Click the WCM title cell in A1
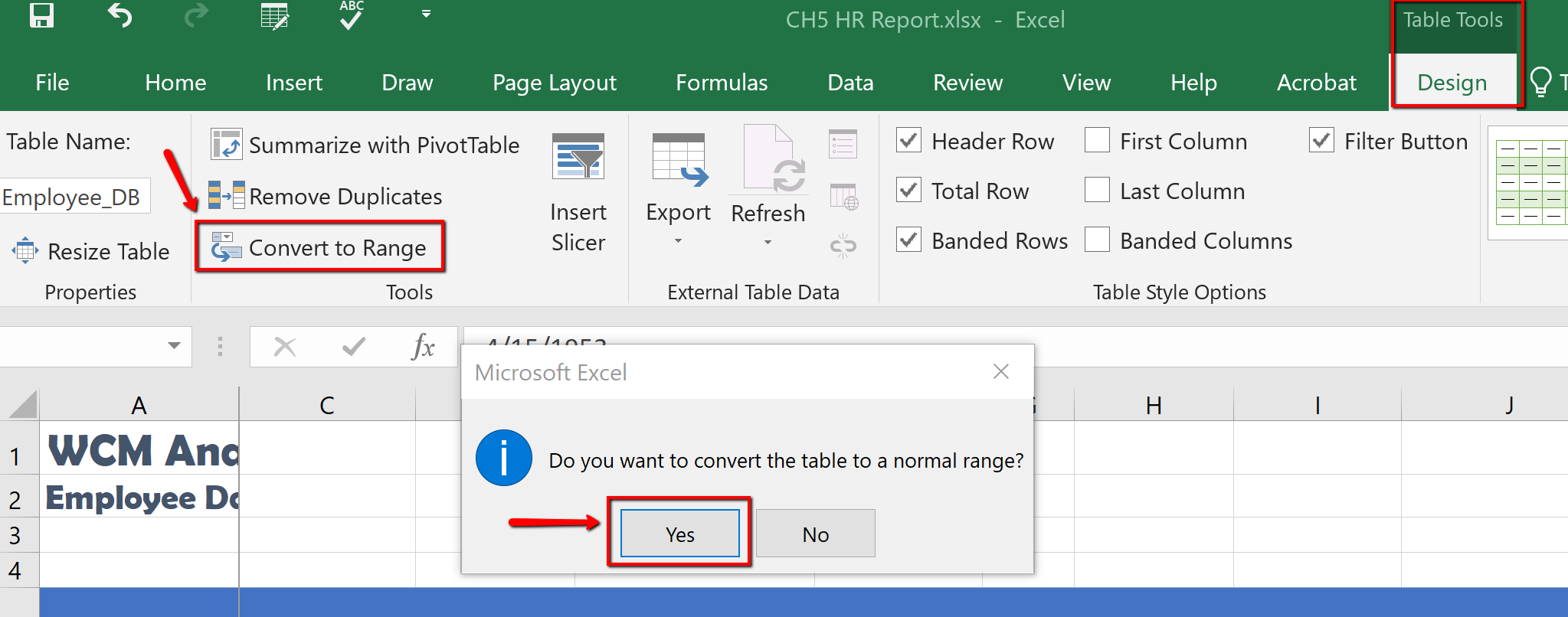The image size is (1568, 617). [x=139, y=449]
